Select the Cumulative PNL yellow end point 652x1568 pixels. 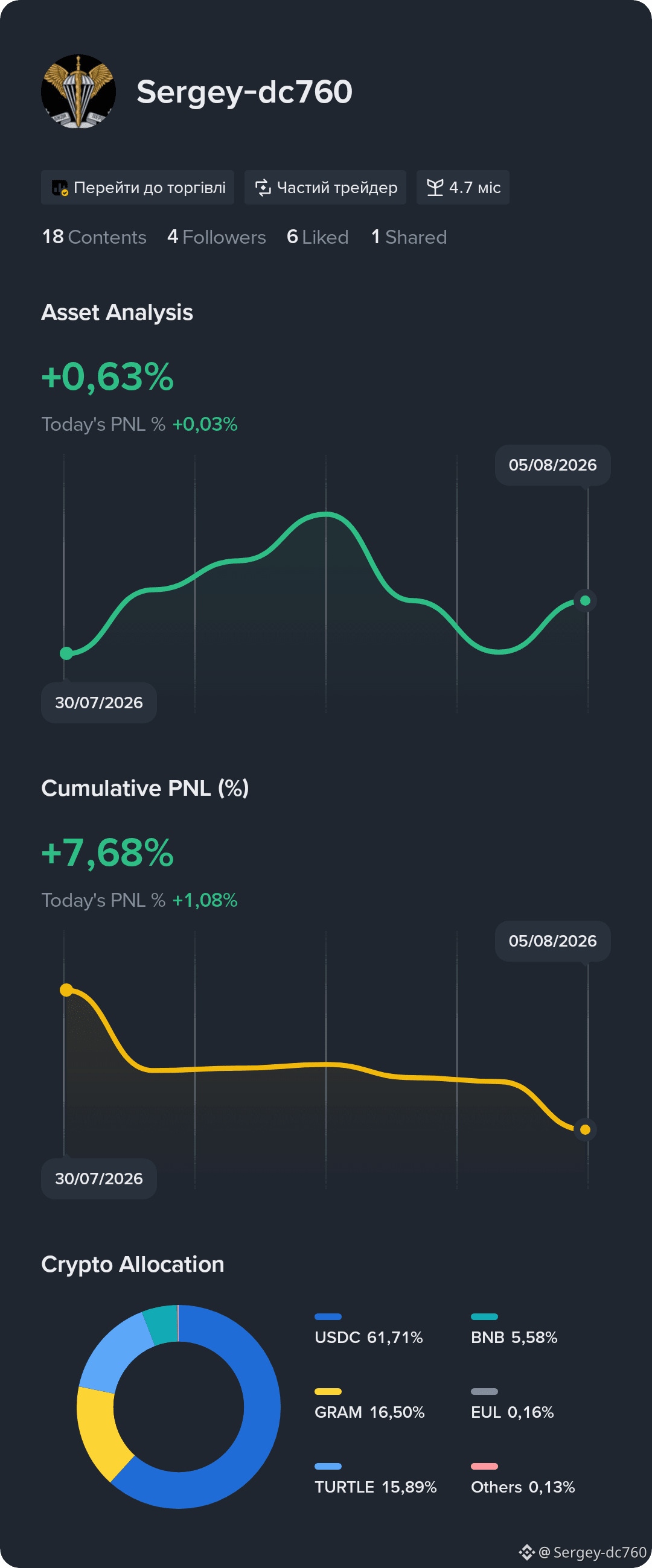[585, 1130]
